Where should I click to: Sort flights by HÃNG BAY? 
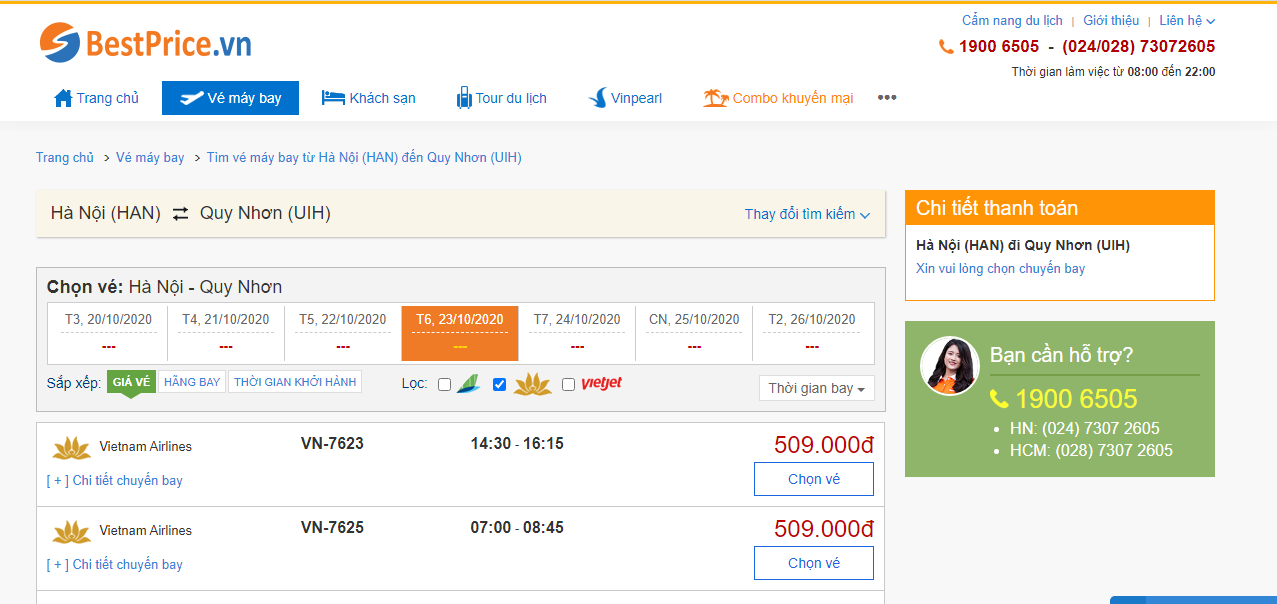tap(192, 382)
